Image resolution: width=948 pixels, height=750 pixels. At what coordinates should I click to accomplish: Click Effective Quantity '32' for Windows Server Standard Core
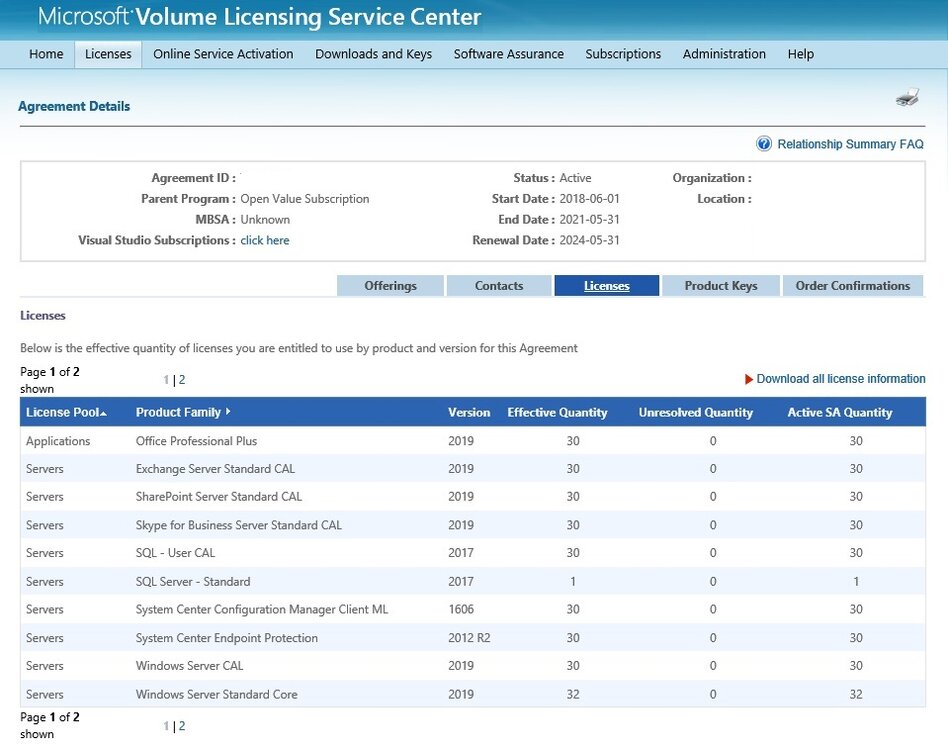573,694
